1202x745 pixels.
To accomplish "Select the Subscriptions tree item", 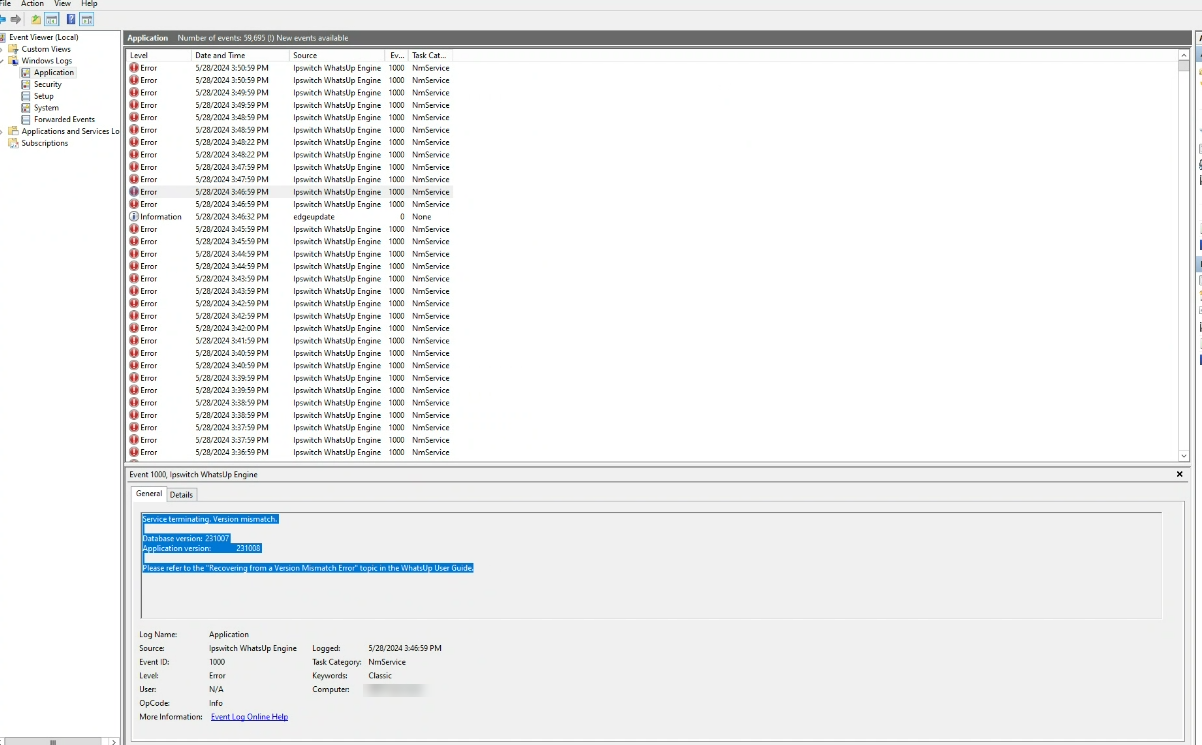I will [x=45, y=143].
